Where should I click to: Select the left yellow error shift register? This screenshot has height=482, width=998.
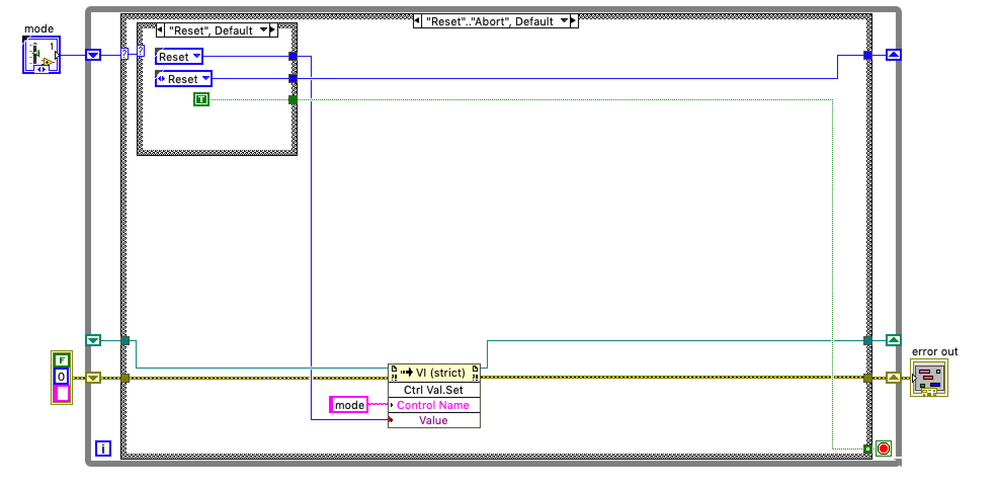pos(94,378)
